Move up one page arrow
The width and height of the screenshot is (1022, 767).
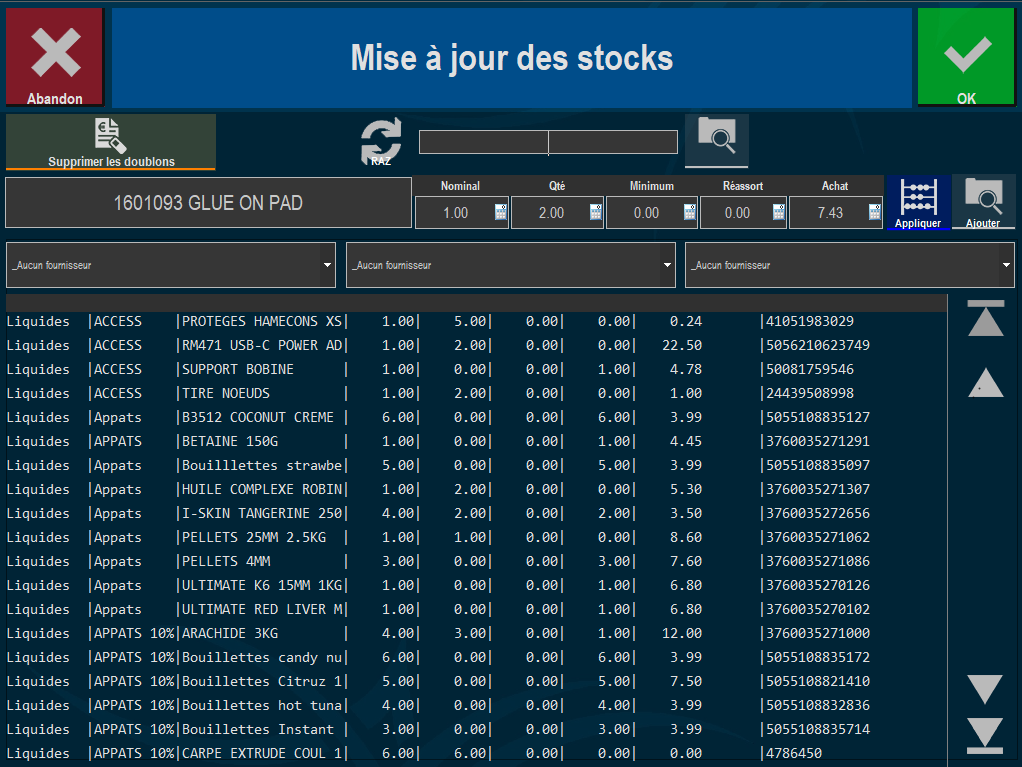(986, 383)
